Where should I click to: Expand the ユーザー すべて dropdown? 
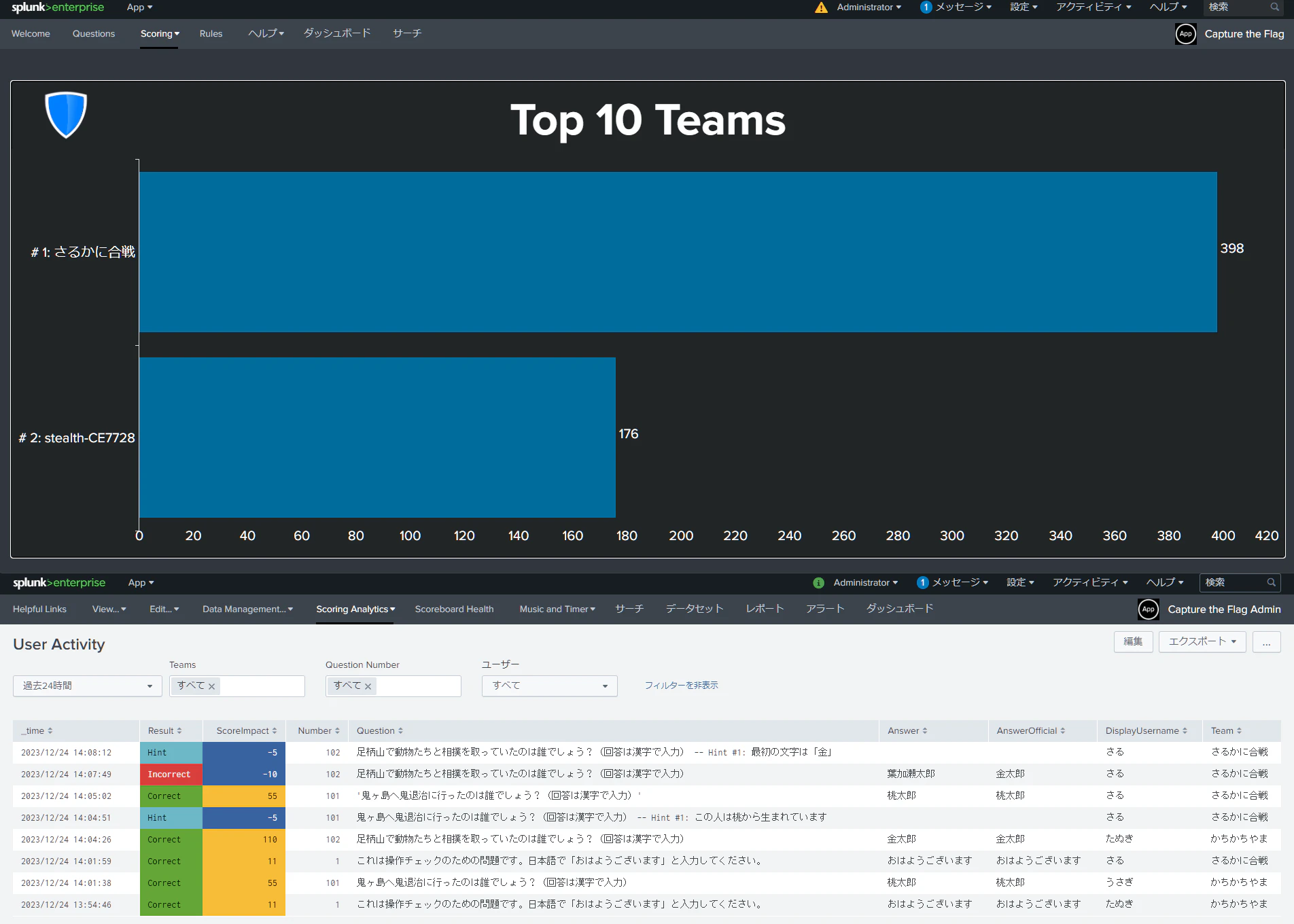(550, 686)
